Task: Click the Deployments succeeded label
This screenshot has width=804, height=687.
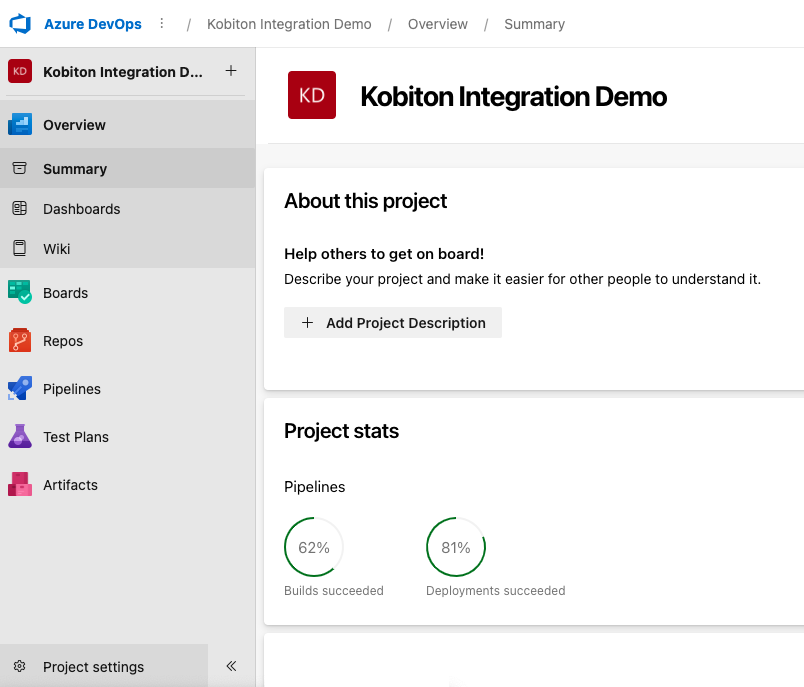Action: [496, 591]
